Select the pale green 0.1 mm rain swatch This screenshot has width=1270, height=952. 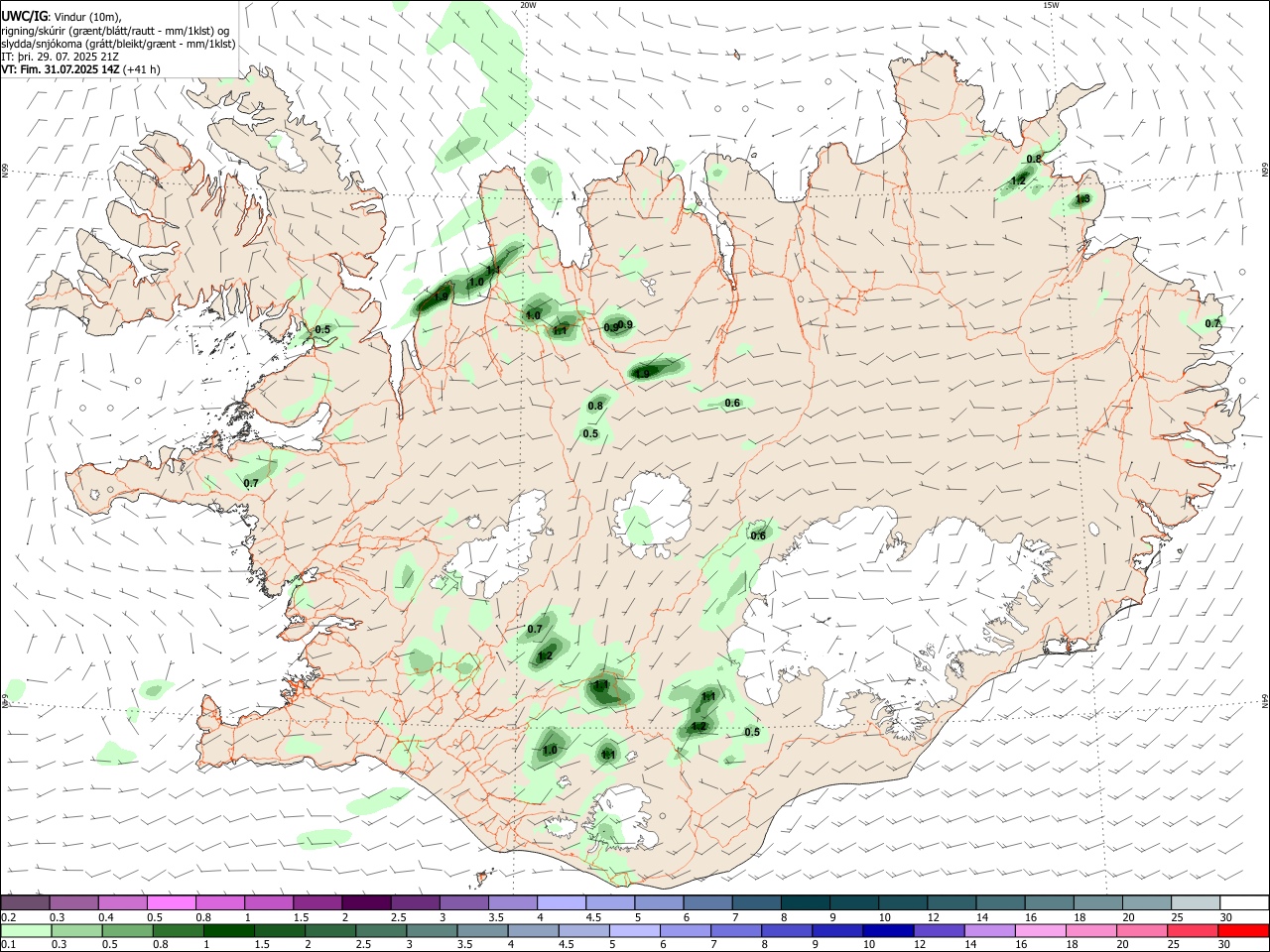26,931
